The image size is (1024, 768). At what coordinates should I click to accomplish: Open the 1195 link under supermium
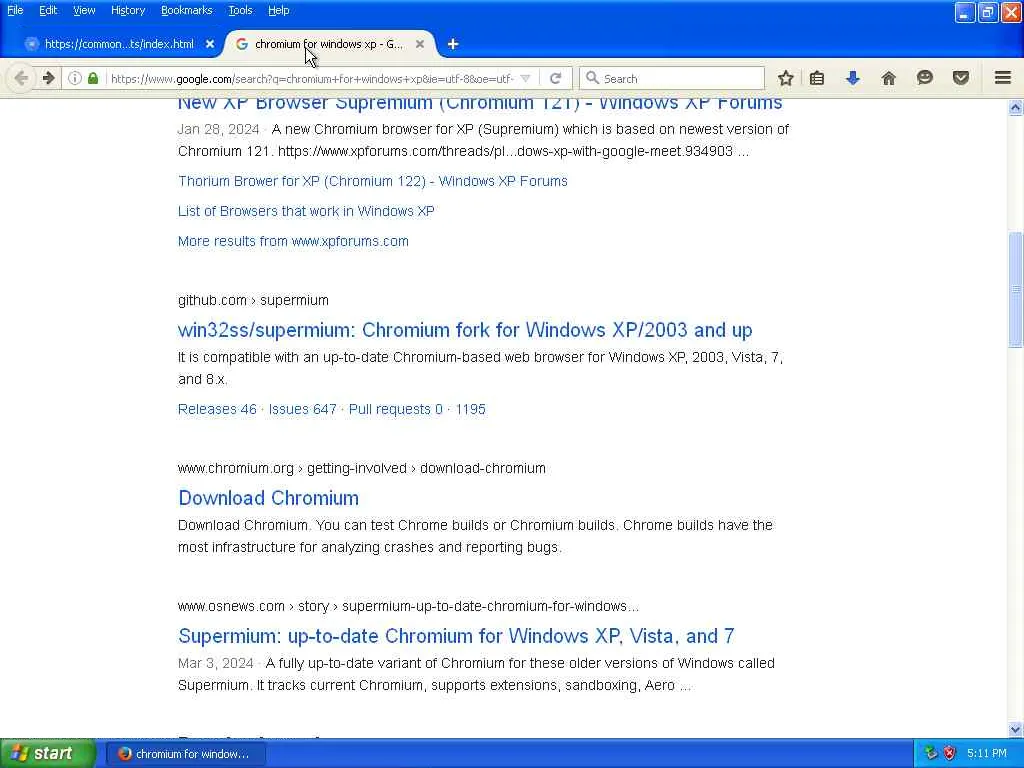(470, 409)
